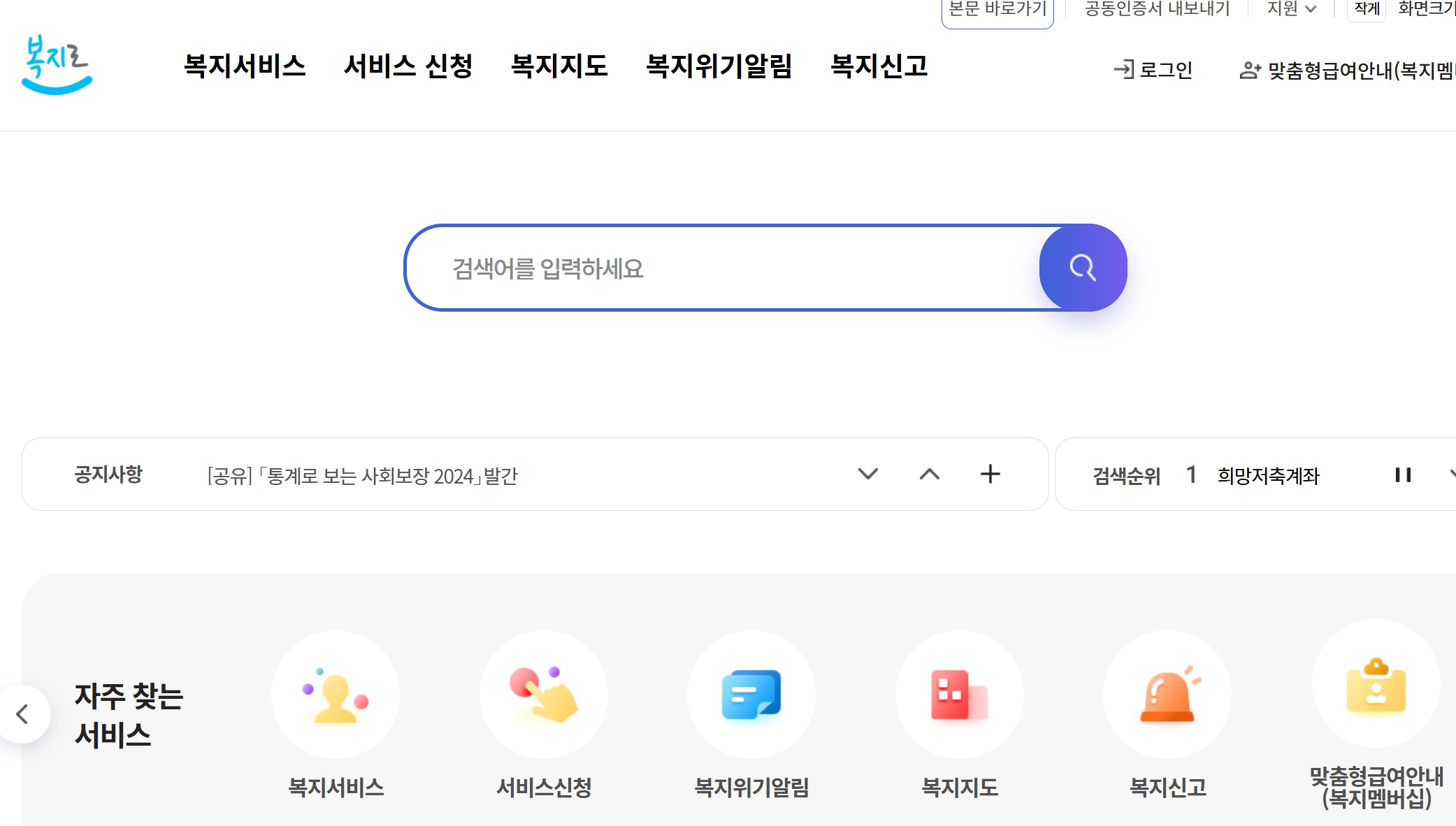Expand the notice list with the plus button
The height and width of the screenshot is (826, 1456).
[990, 474]
